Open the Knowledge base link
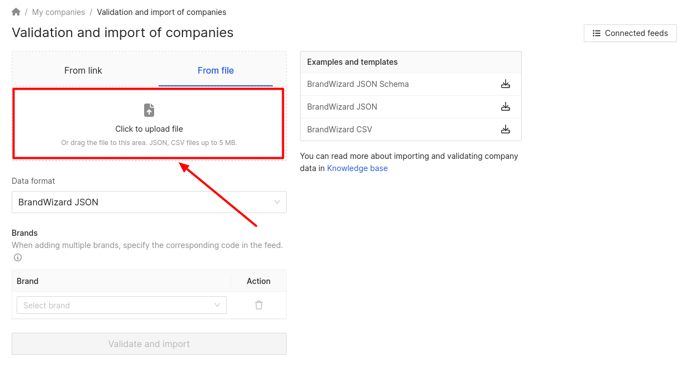The width and height of the screenshot is (688, 372). [357, 168]
